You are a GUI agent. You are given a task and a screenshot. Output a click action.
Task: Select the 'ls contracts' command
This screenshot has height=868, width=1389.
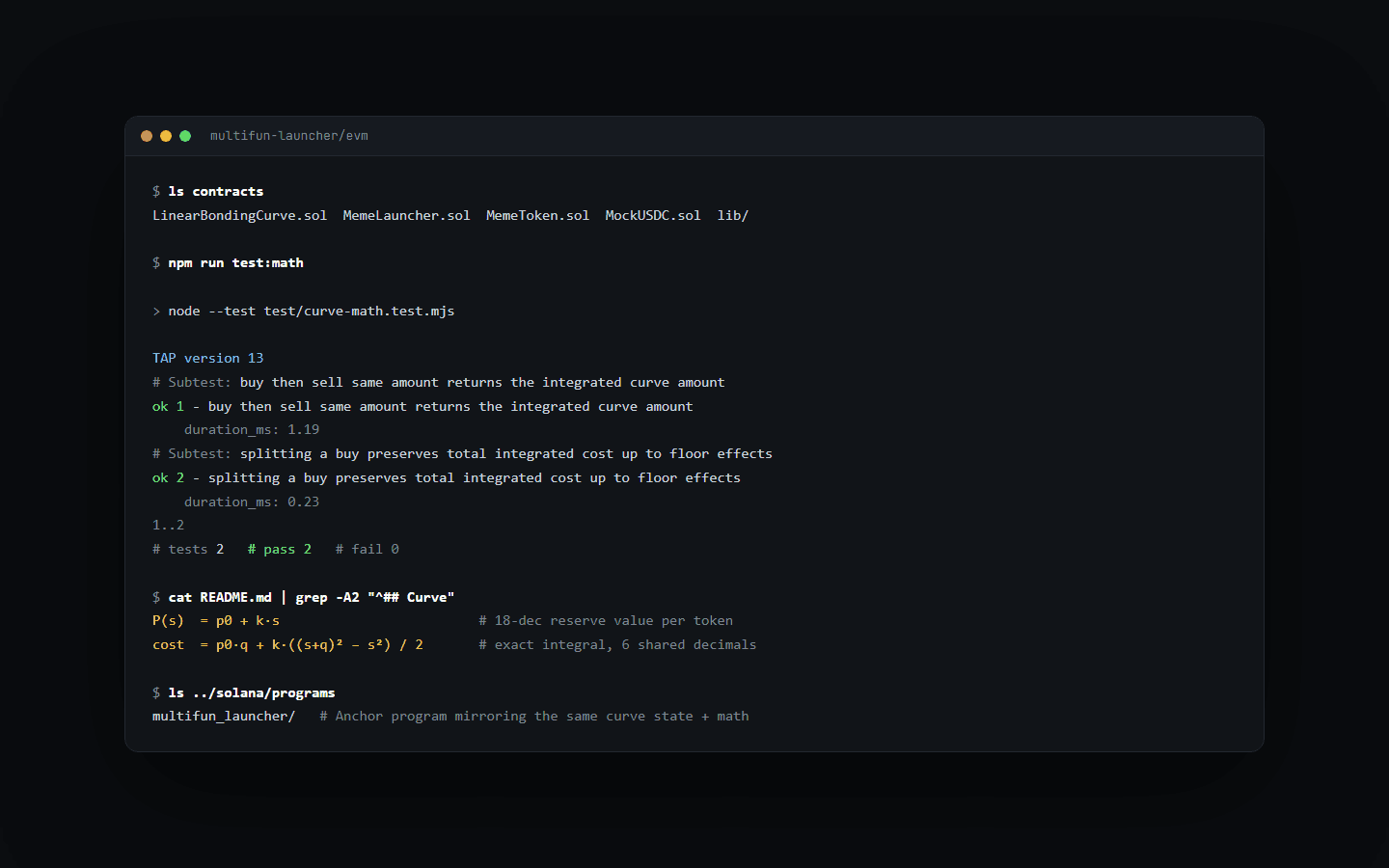216,191
